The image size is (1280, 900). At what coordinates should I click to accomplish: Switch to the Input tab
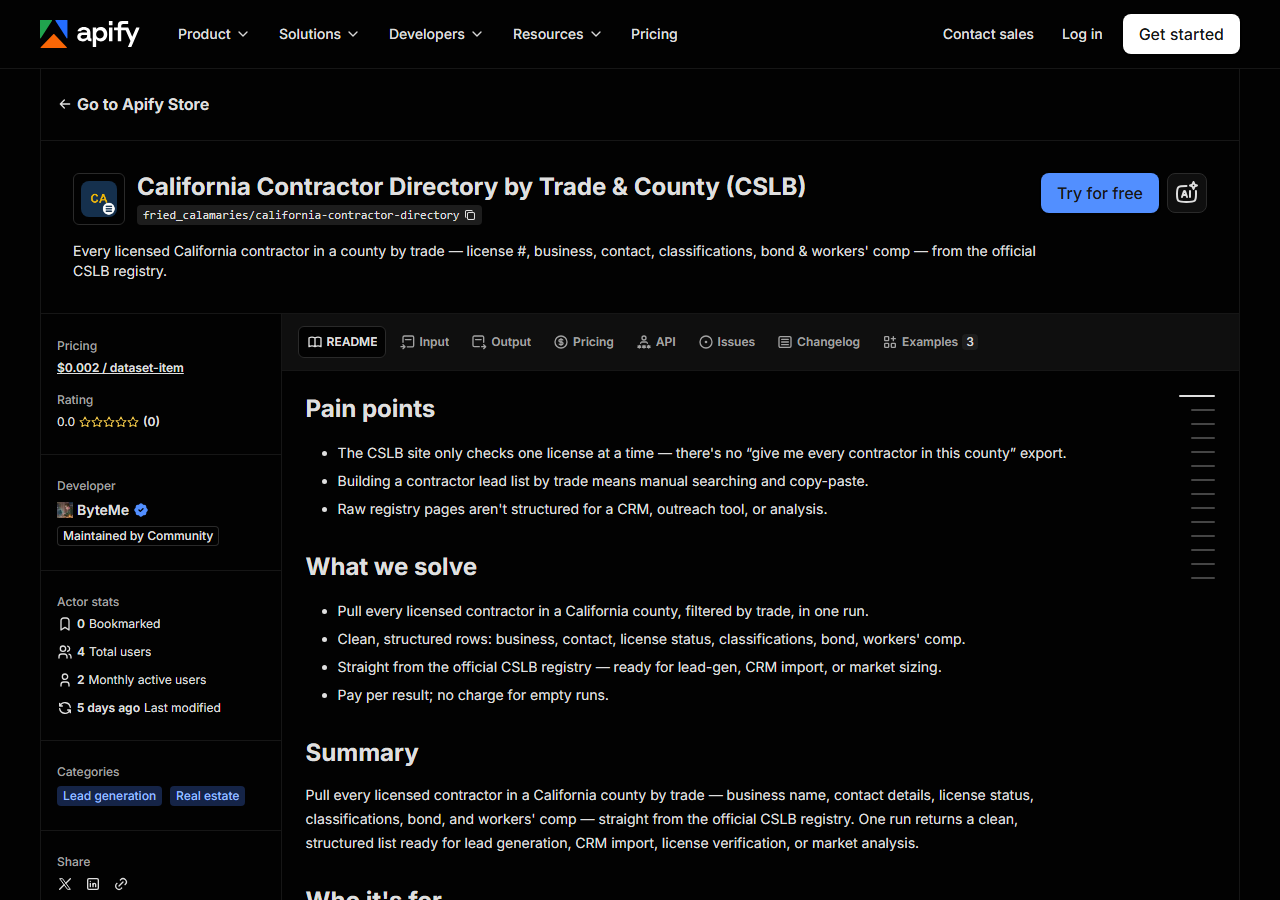click(x=424, y=342)
